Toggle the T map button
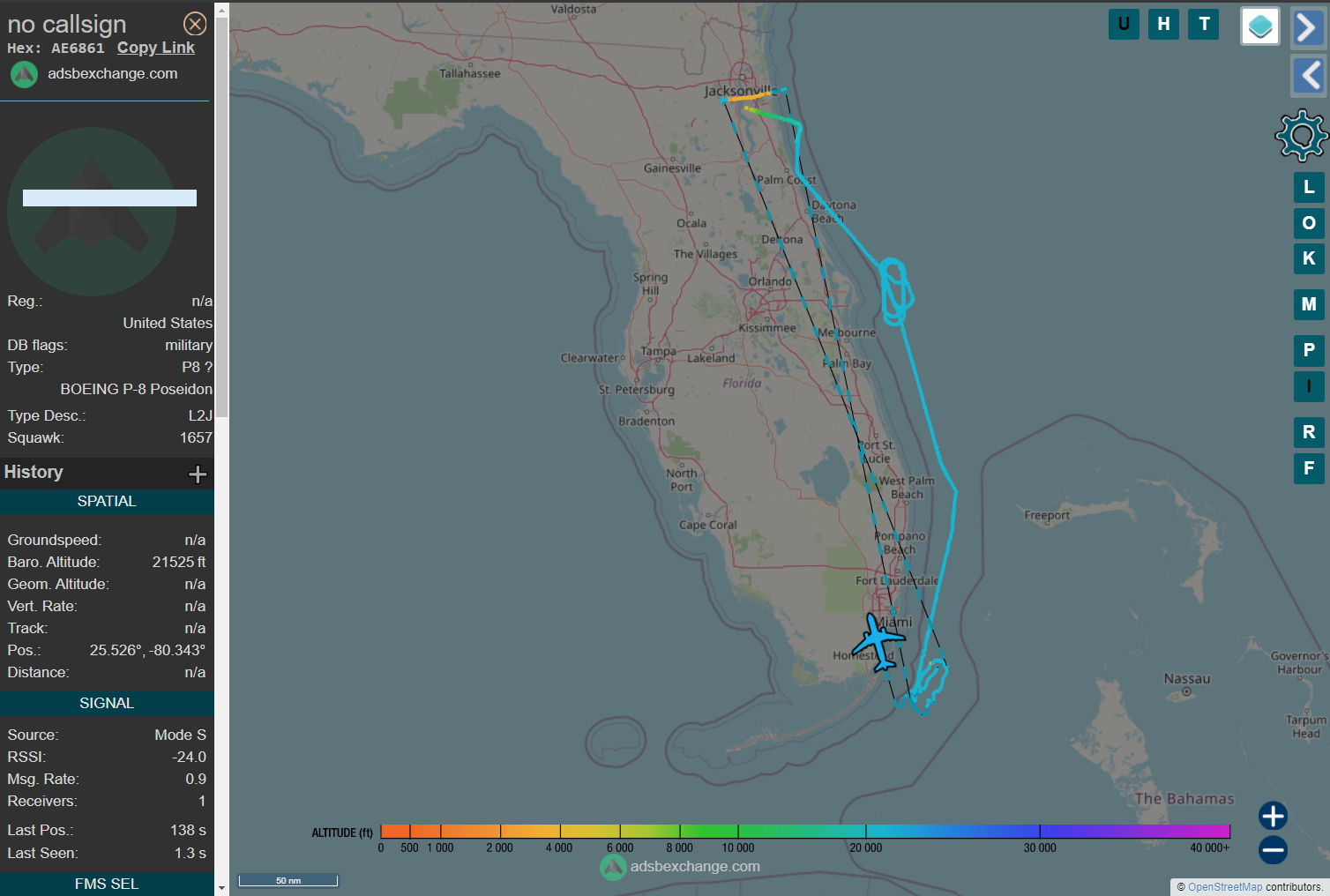Screen dimensions: 1330x896 coord(1204,24)
